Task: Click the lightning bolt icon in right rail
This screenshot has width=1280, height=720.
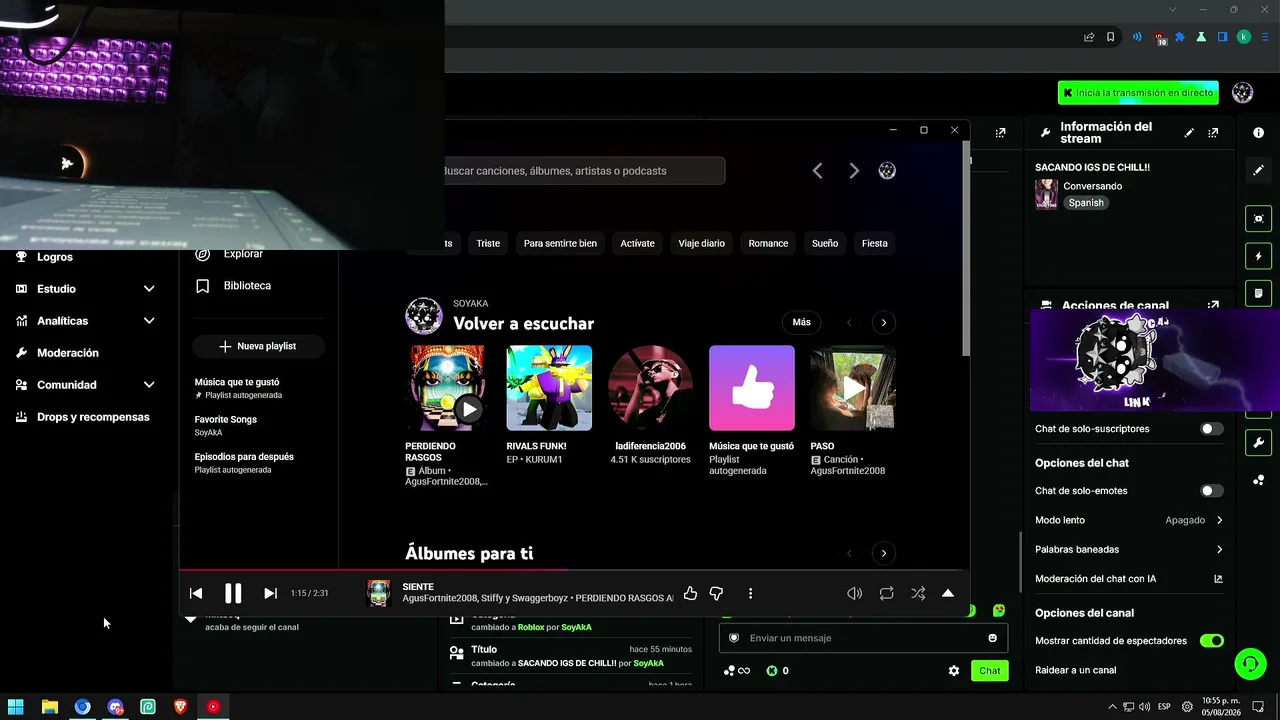Action: coord(1258,257)
